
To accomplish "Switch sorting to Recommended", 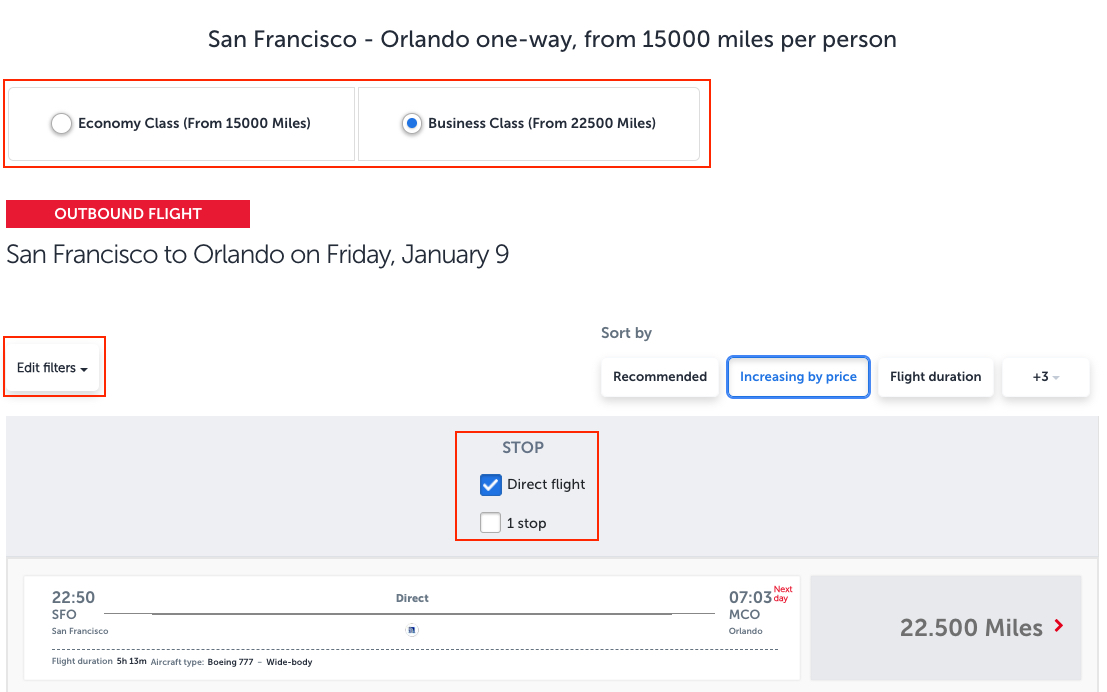I will (659, 377).
